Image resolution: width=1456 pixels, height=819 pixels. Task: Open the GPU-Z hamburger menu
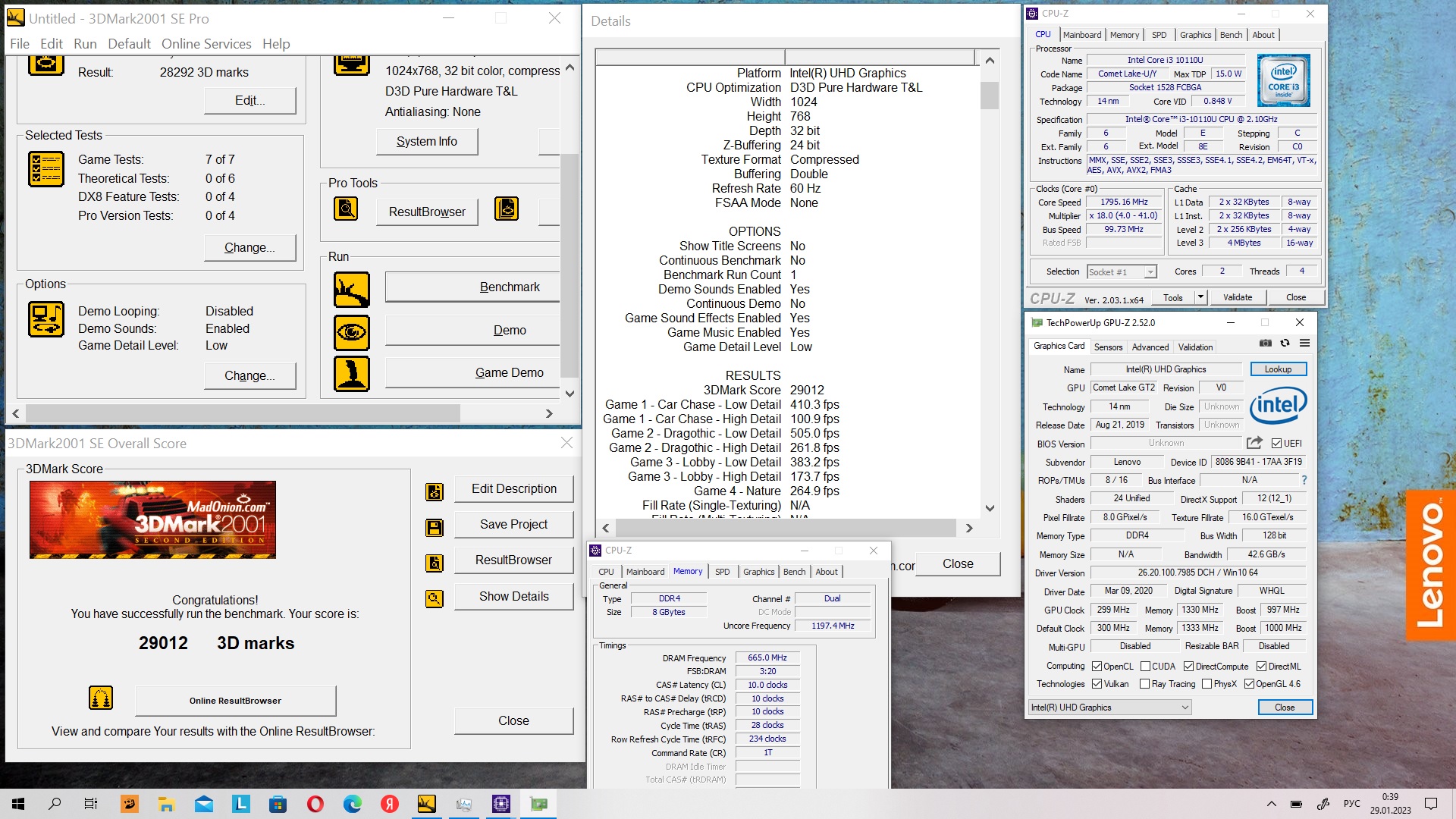click(x=1305, y=344)
